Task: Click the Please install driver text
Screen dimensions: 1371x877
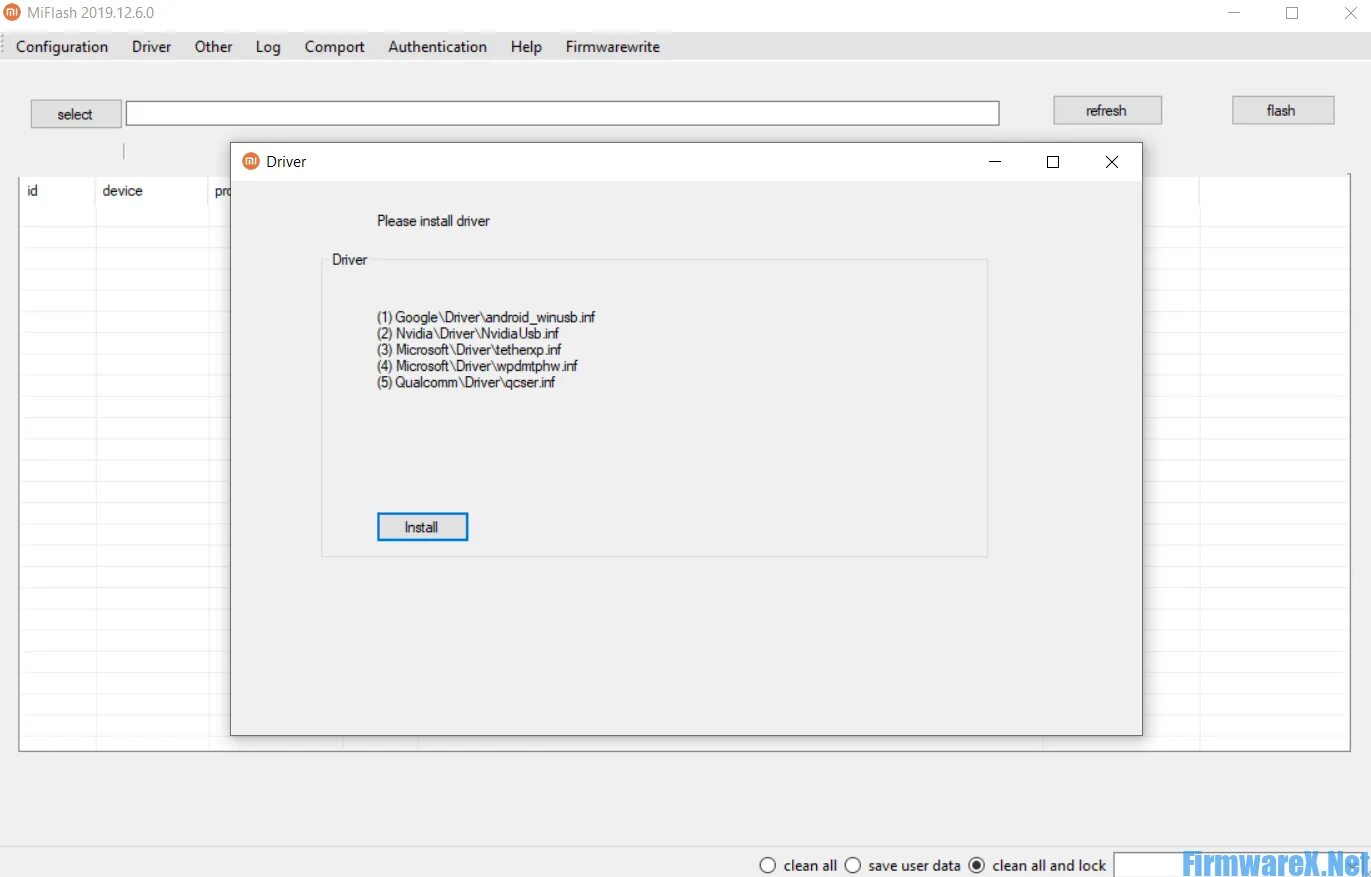Action: tap(433, 221)
